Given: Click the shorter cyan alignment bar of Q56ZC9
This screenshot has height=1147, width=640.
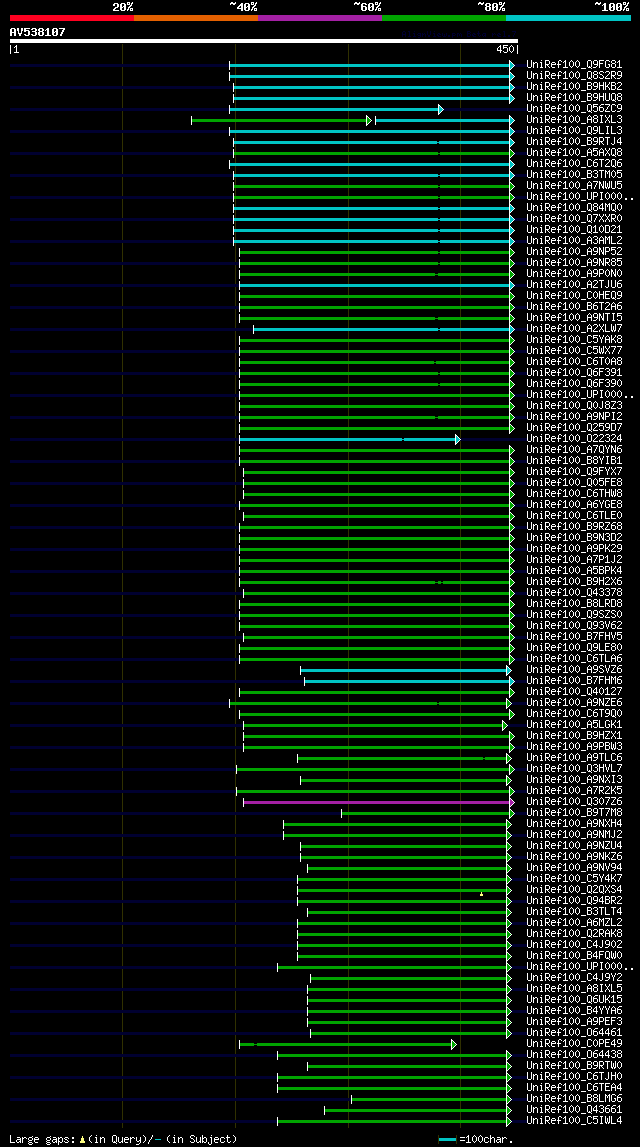Looking at the screenshot, I should pyautogui.click(x=334, y=109).
